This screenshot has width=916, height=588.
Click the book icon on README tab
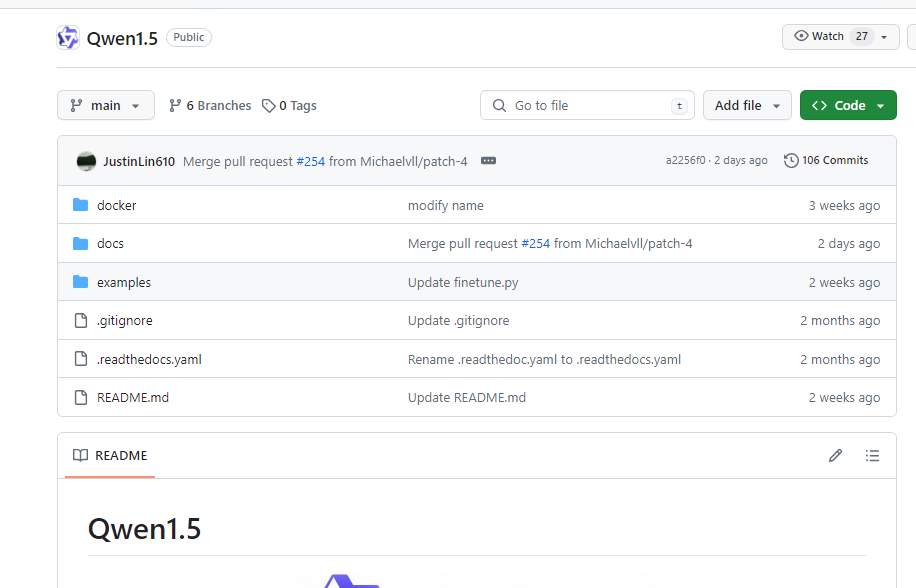[80, 455]
